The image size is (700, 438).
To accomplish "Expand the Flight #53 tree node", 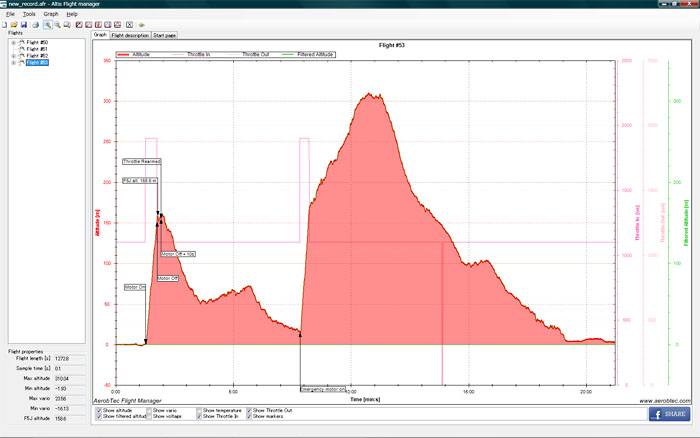I will (13, 63).
